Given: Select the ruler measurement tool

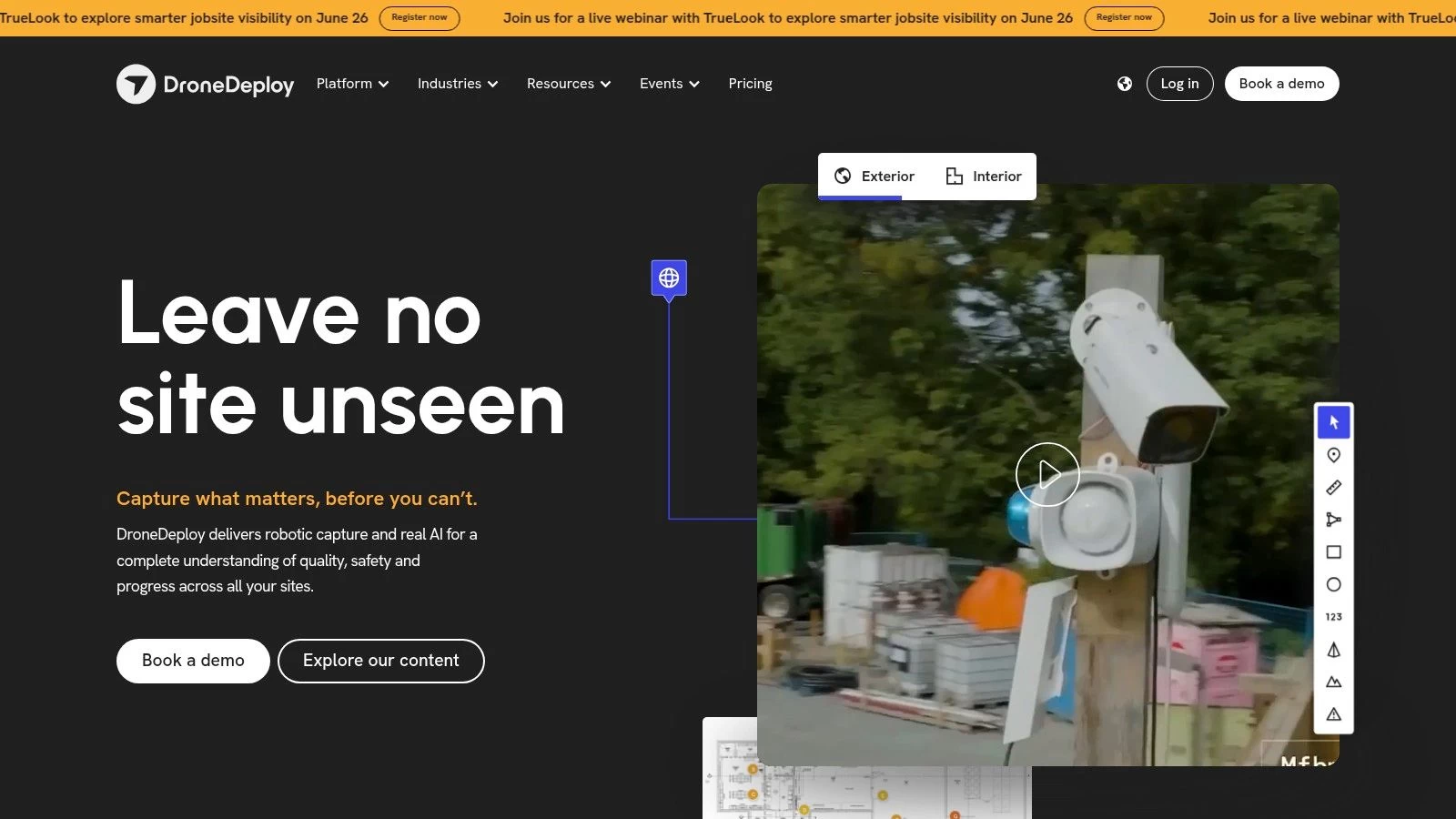Looking at the screenshot, I should pos(1334,488).
